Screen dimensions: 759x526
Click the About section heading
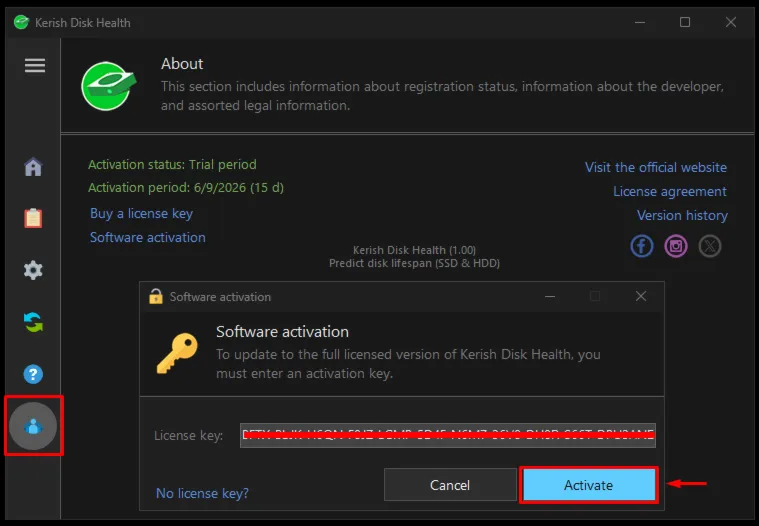[182, 63]
